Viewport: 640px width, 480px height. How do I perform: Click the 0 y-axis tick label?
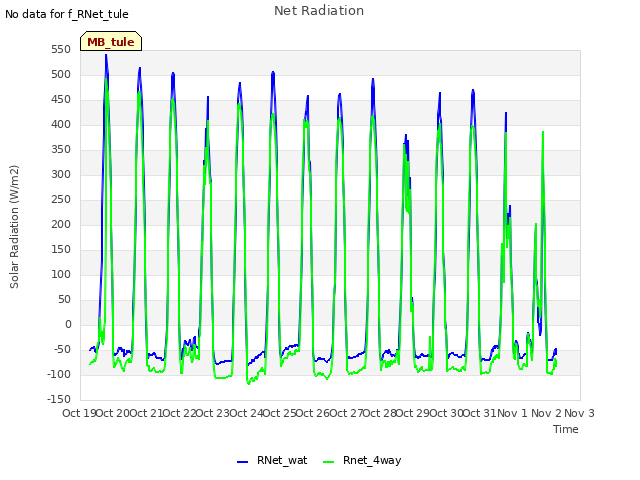68,324
